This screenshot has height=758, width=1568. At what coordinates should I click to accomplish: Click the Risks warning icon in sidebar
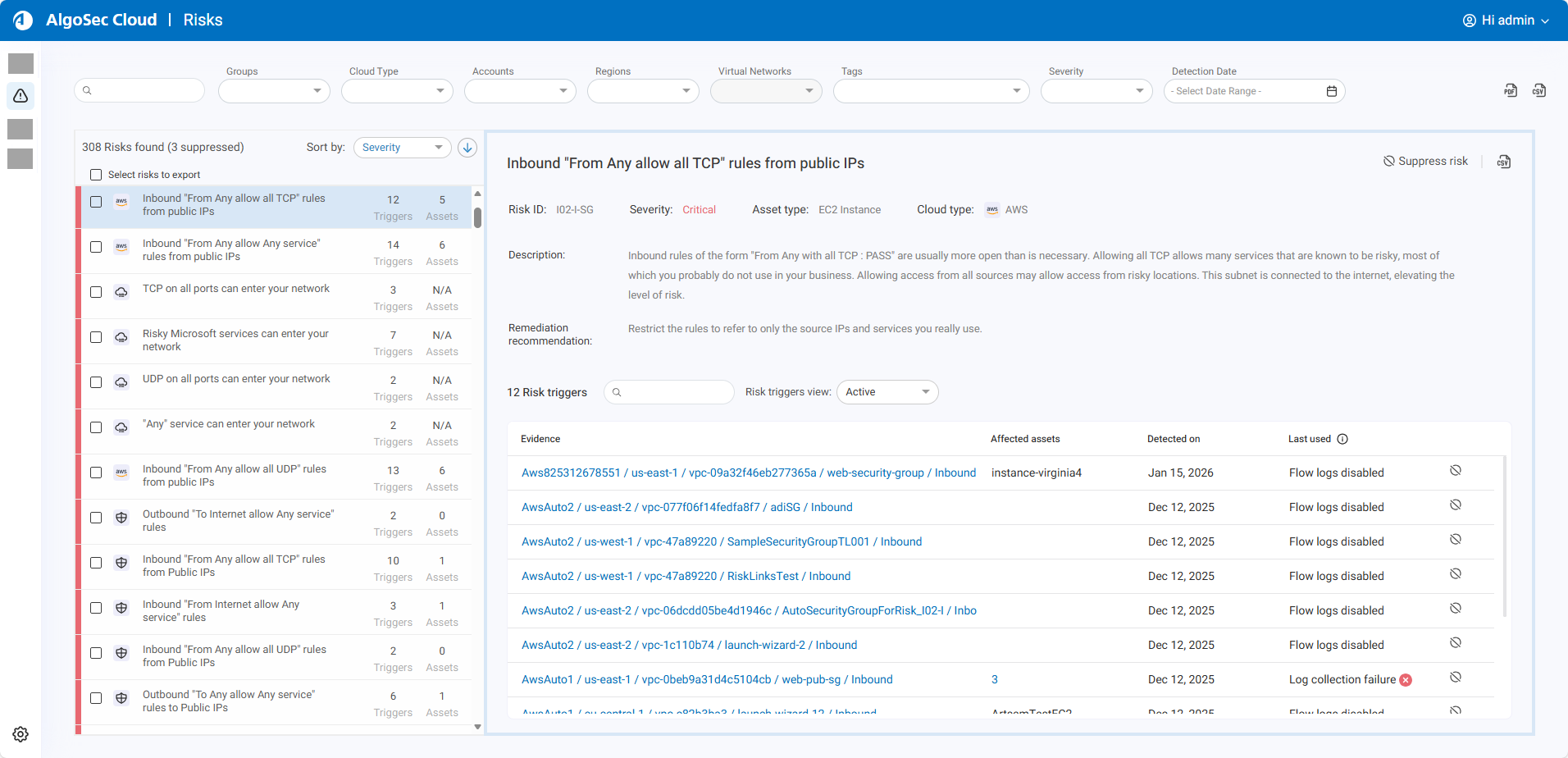pos(21,96)
